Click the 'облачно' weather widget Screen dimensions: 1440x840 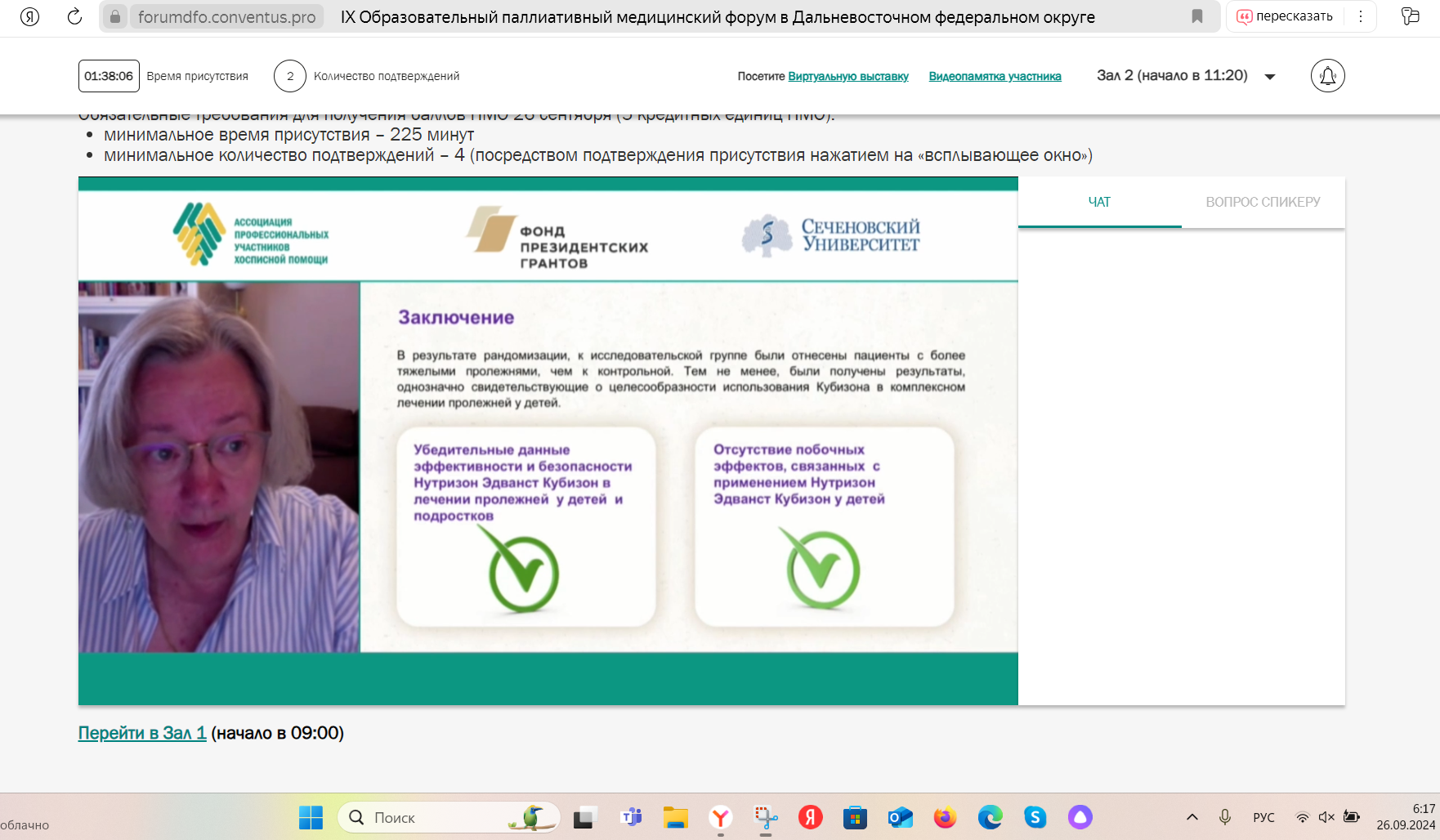(25, 825)
